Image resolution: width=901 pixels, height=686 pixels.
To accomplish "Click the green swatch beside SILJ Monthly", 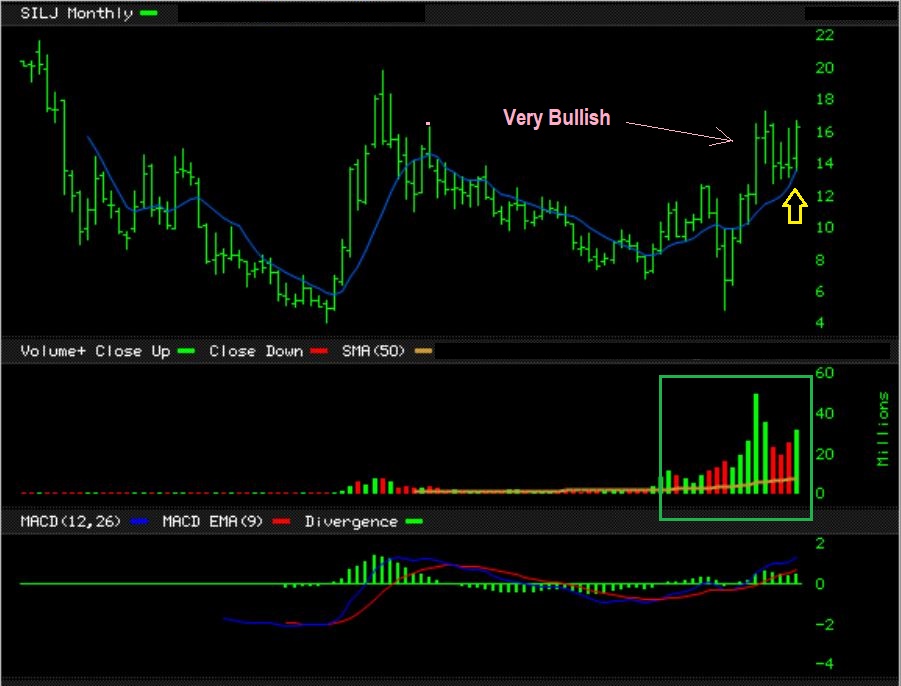I will coord(149,13).
